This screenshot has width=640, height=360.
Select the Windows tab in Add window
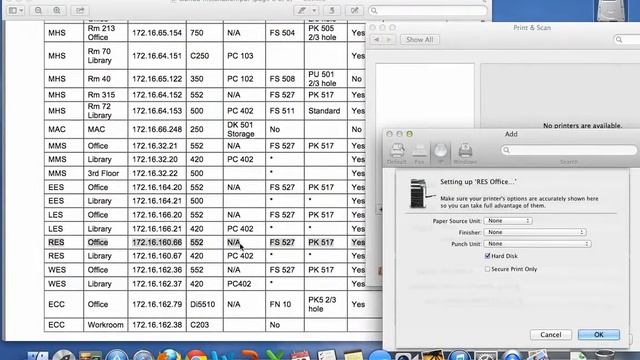[x=465, y=154]
